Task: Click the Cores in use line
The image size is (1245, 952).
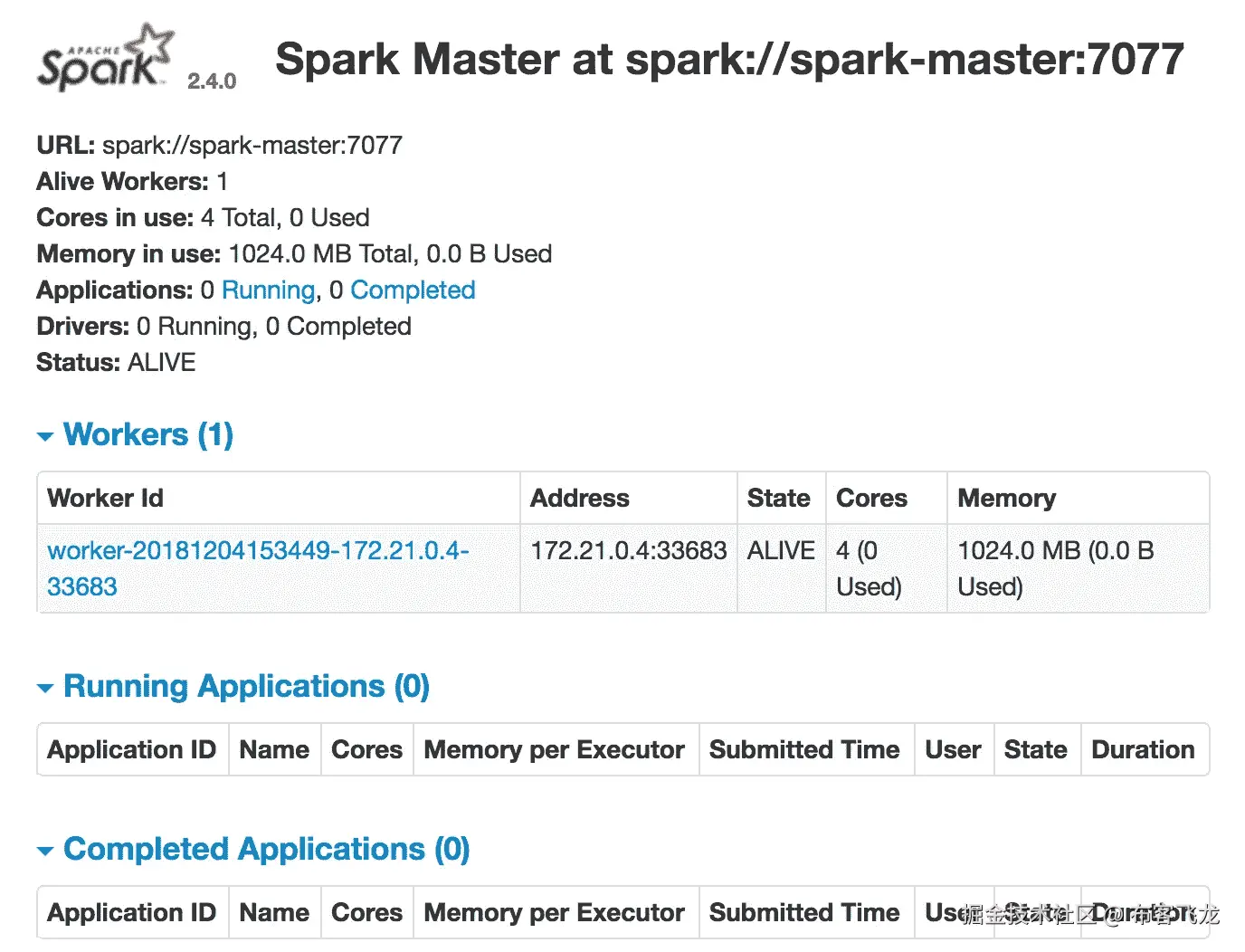Action: pos(203,217)
